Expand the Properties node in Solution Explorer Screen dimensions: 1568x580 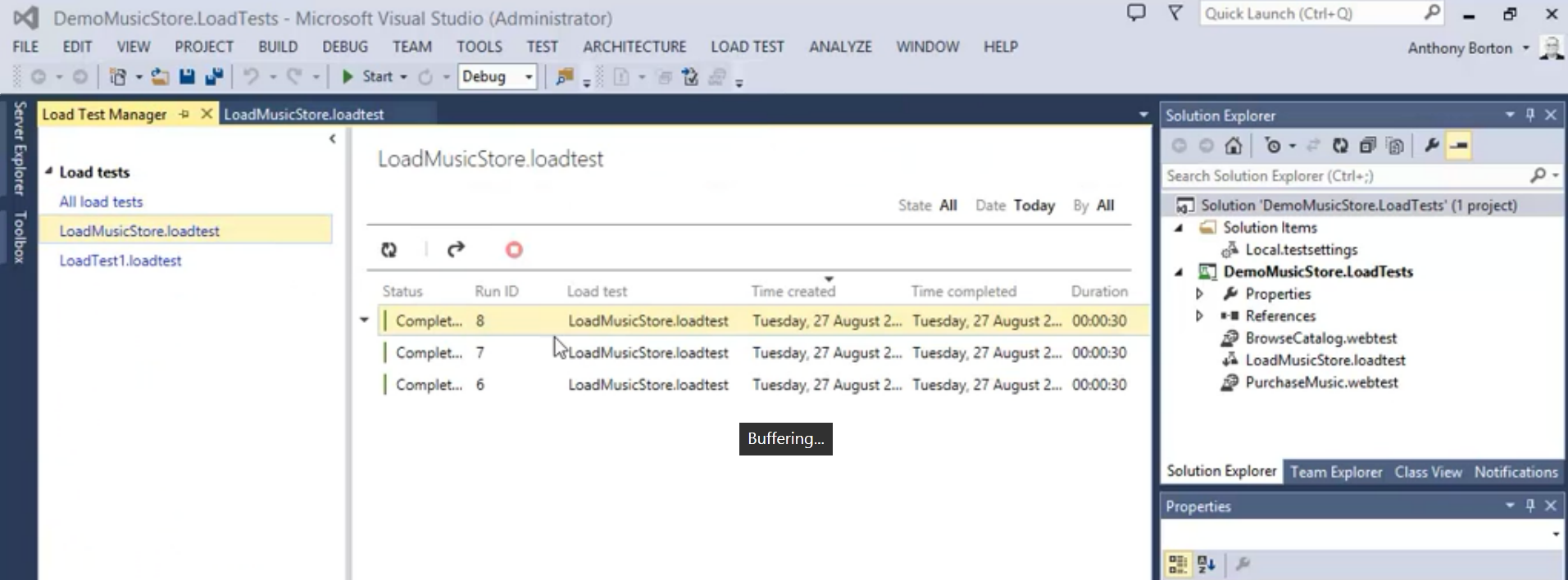tap(1199, 294)
